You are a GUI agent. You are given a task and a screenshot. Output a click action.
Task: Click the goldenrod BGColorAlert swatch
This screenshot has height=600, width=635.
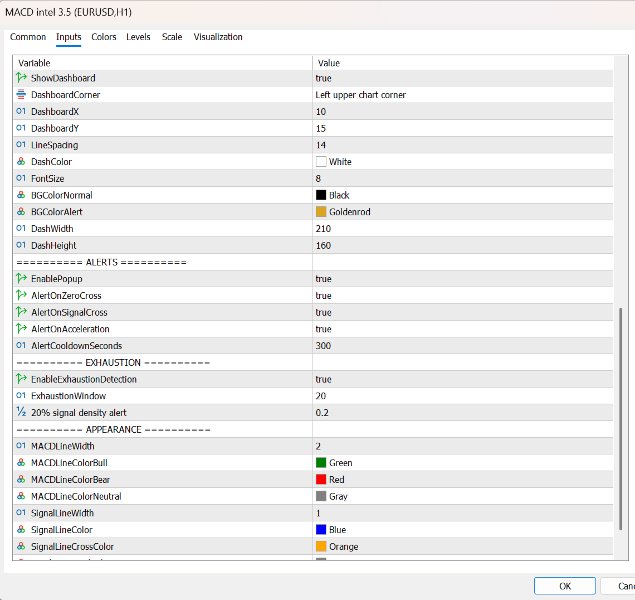point(321,212)
